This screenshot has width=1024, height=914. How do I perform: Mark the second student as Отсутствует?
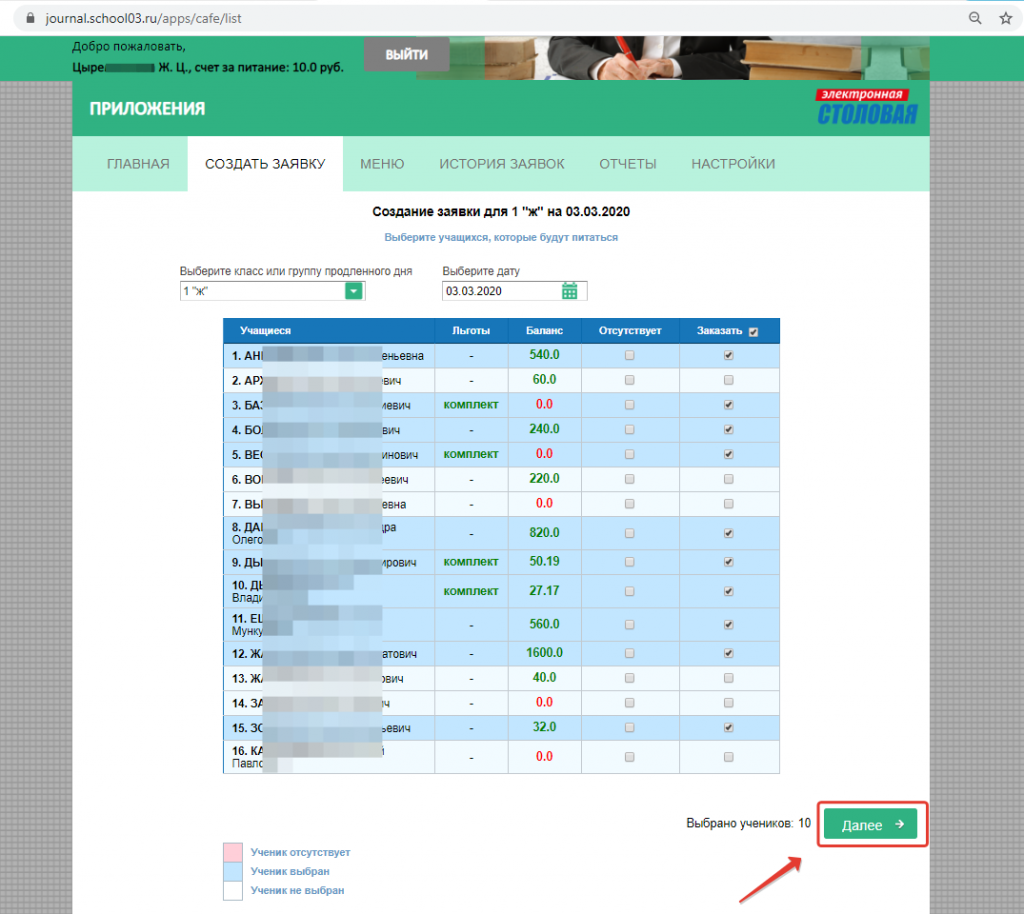629,380
